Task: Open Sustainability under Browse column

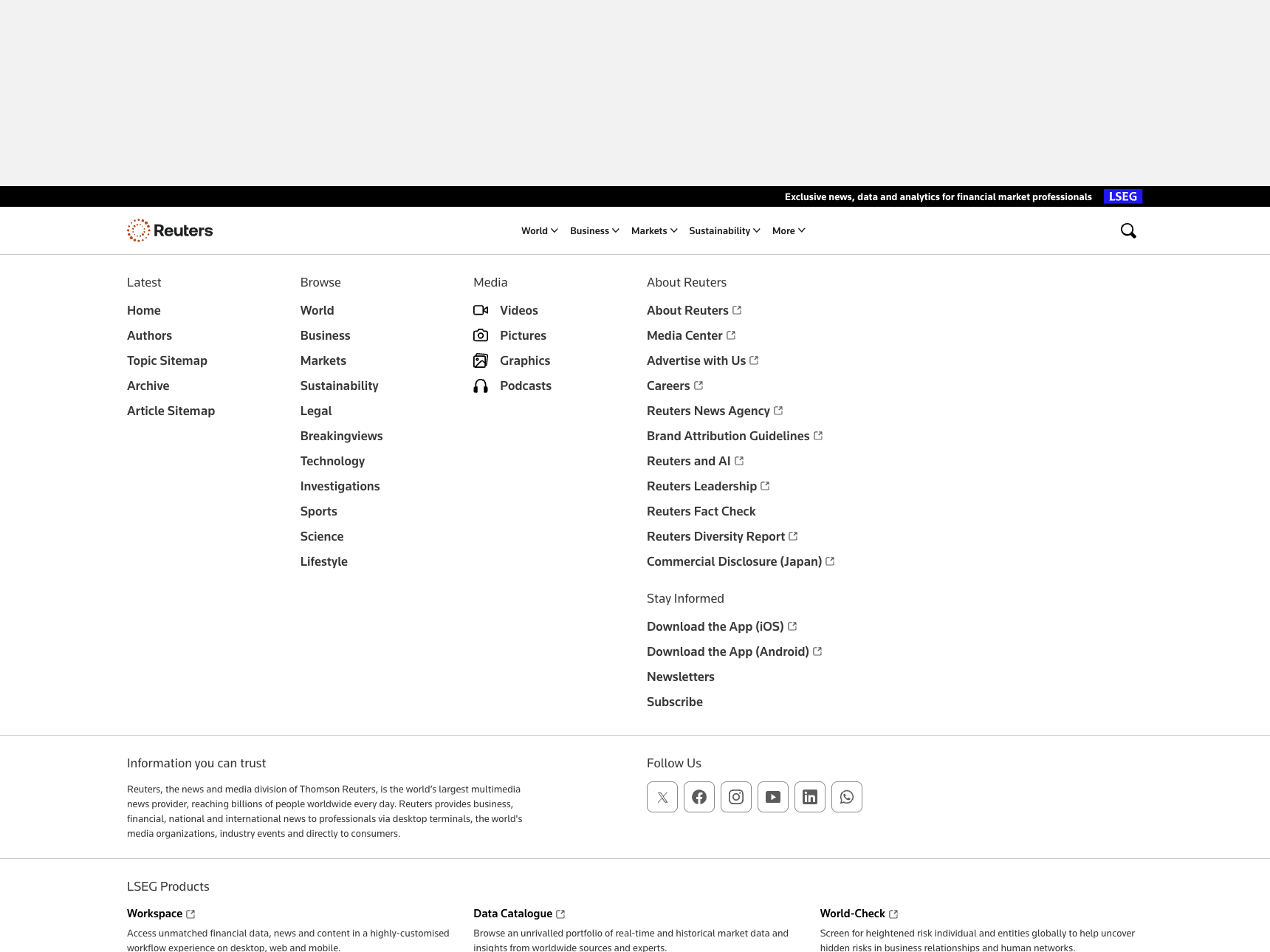Action: tap(340, 386)
